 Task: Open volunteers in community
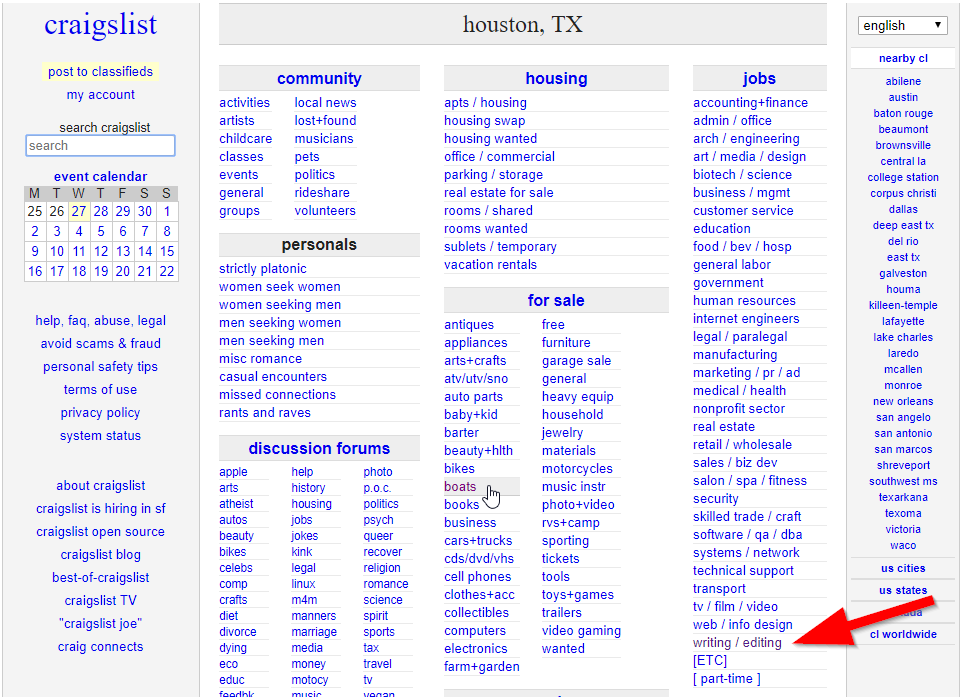[x=325, y=211]
